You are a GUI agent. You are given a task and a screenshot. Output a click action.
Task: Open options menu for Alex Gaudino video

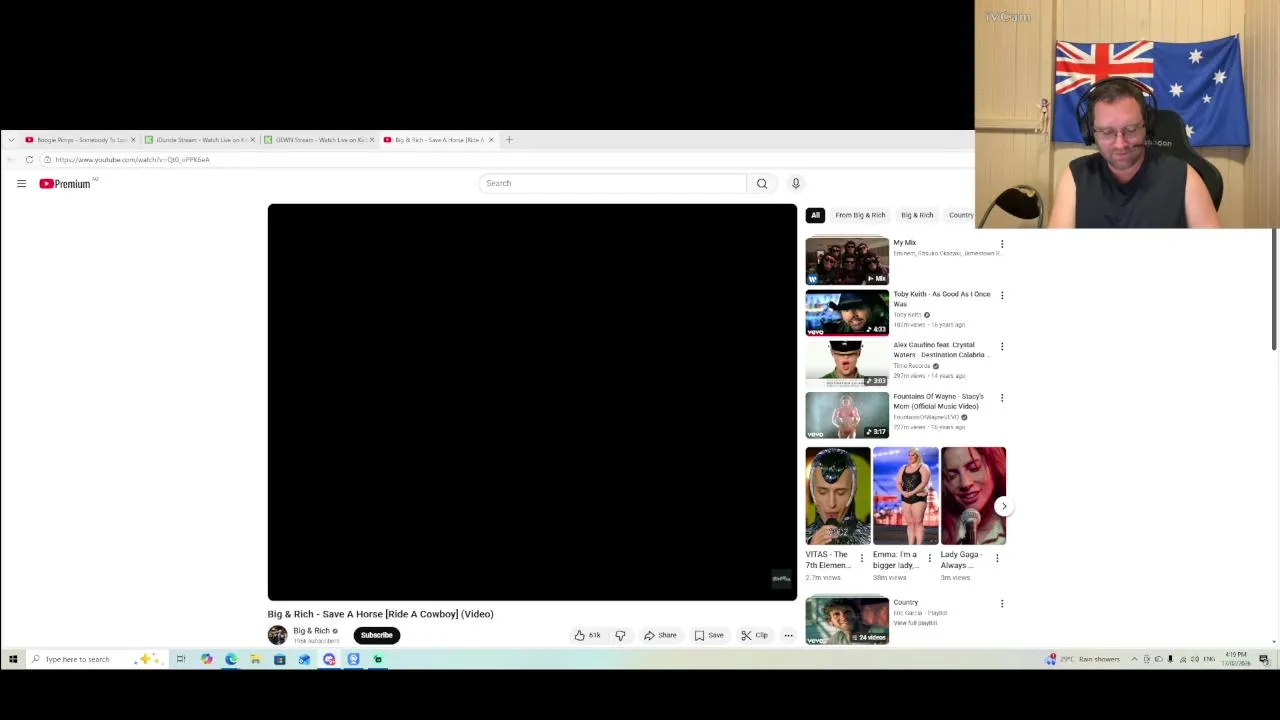coord(1002,346)
